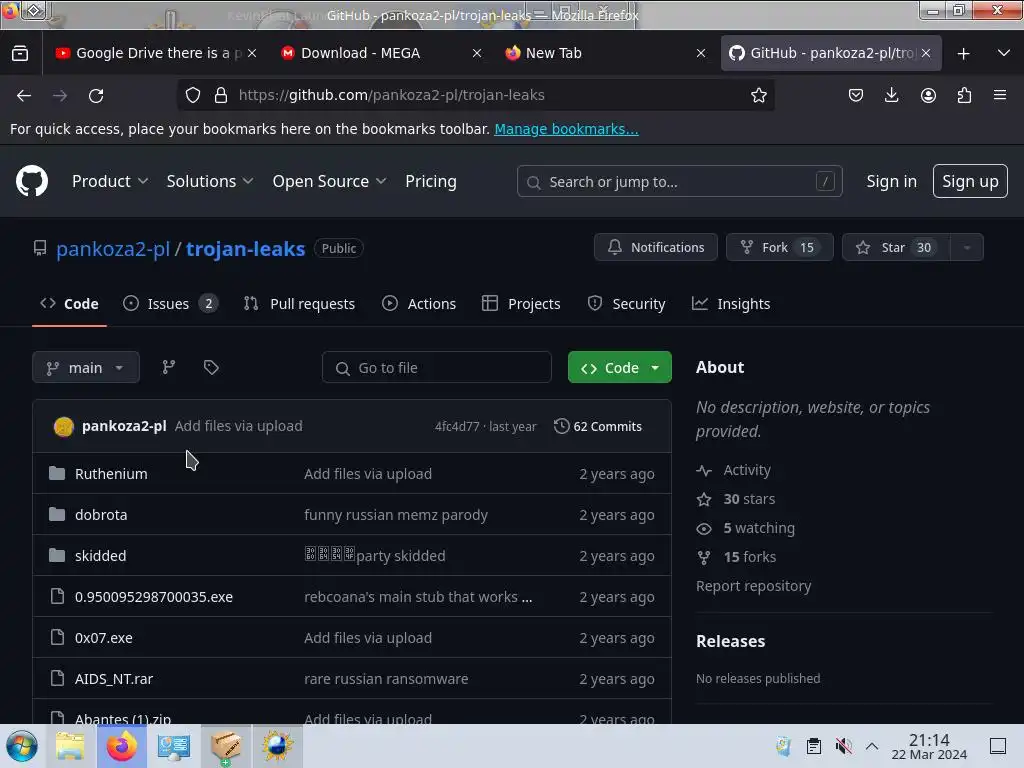This screenshot has height=768, width=1024.
Task: Click the browser URL address bar
Action: point(475,95)
